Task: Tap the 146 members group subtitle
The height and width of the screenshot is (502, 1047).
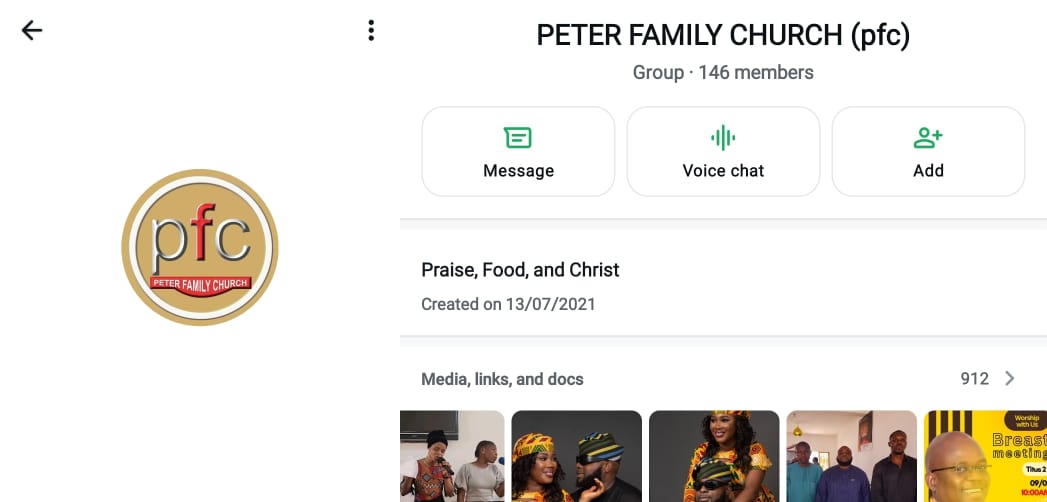Action: [x=723, y=73]
